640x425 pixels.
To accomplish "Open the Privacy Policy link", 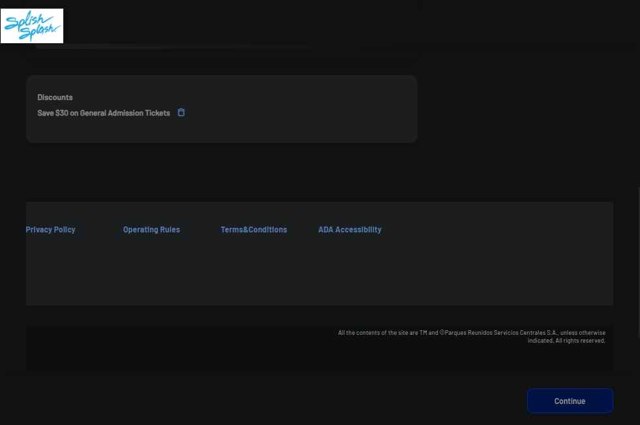I will 51,229.
